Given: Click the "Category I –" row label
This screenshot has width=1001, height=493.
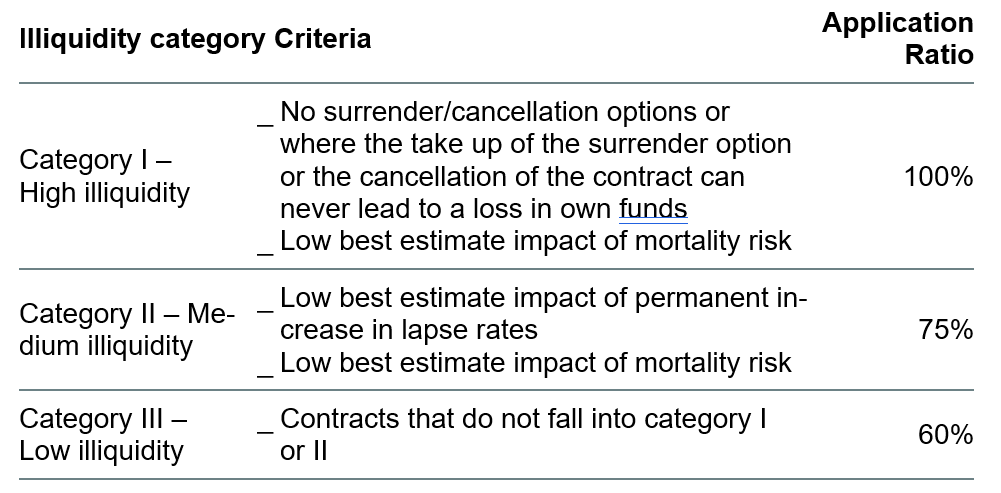Looking at the screenshot, I should [96, 161].
